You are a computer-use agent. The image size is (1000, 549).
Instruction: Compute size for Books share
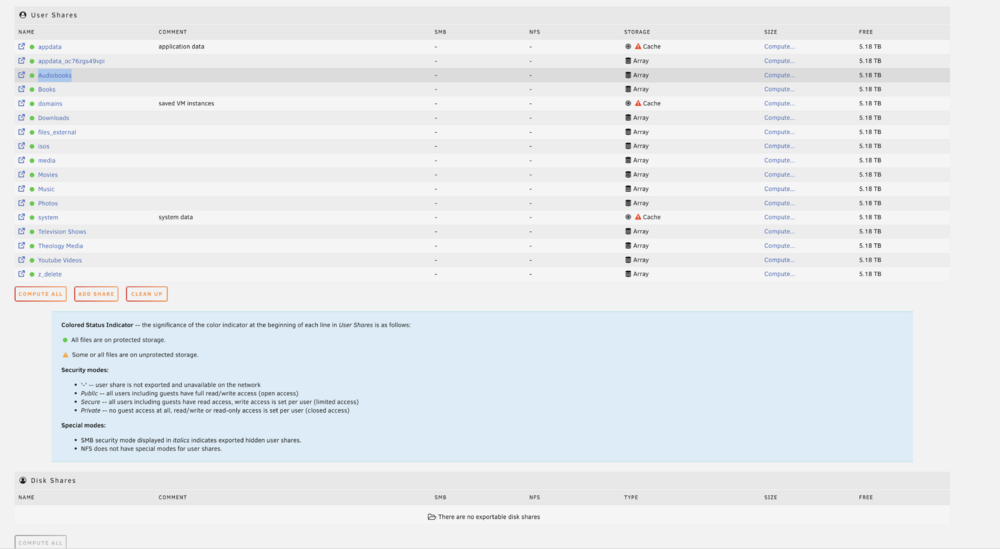(x=779, y=89)
